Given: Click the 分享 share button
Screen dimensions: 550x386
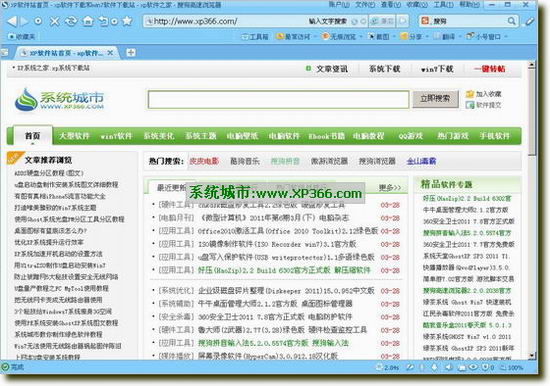Looking at the screenshot, I should (411, 36).
